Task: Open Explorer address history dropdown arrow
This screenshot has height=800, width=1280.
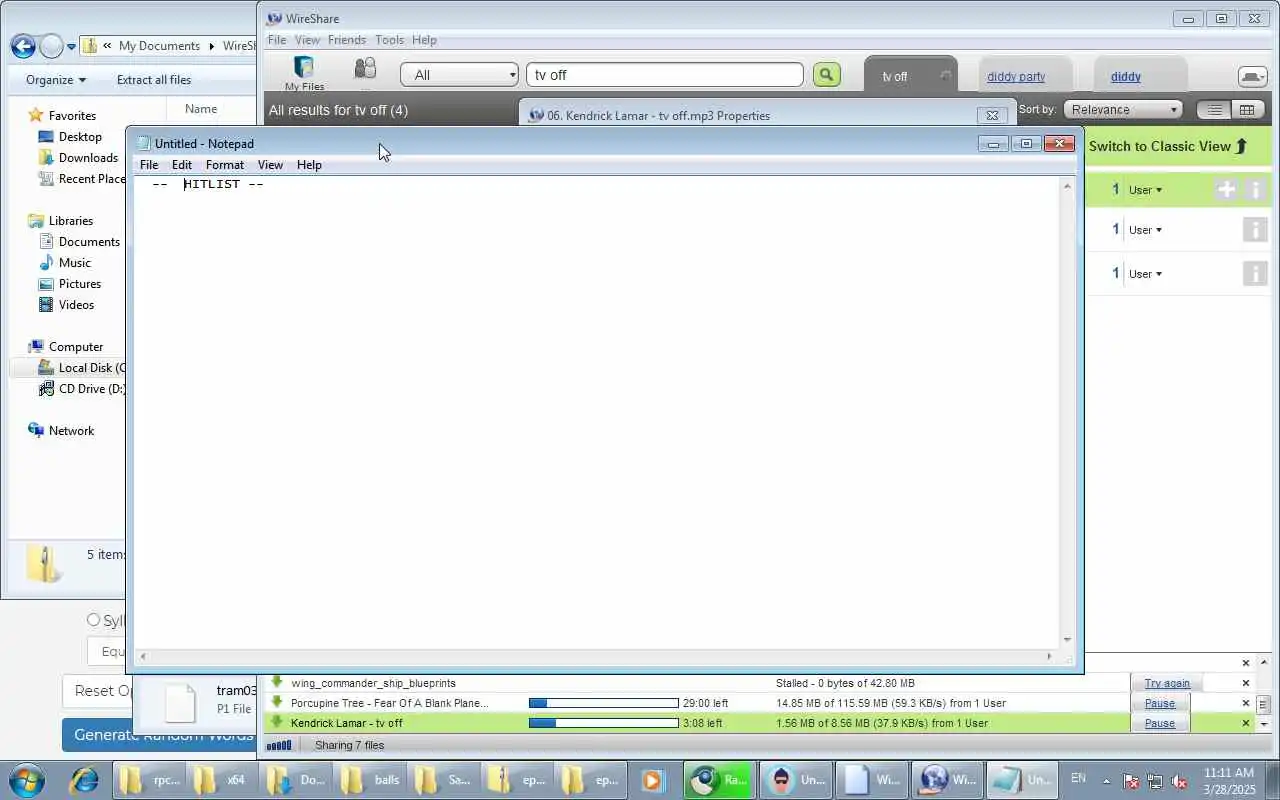Action: (x=71, y=47)
